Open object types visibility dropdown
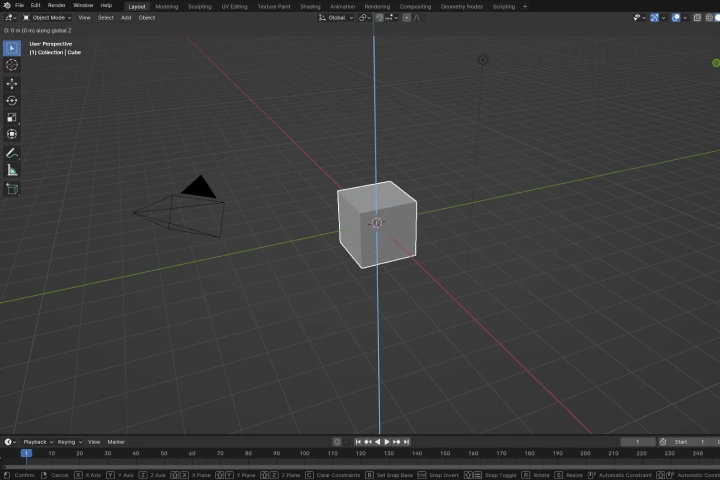This screenshot has height=480, width=720. pyautogui.click(x=639, y=18)
